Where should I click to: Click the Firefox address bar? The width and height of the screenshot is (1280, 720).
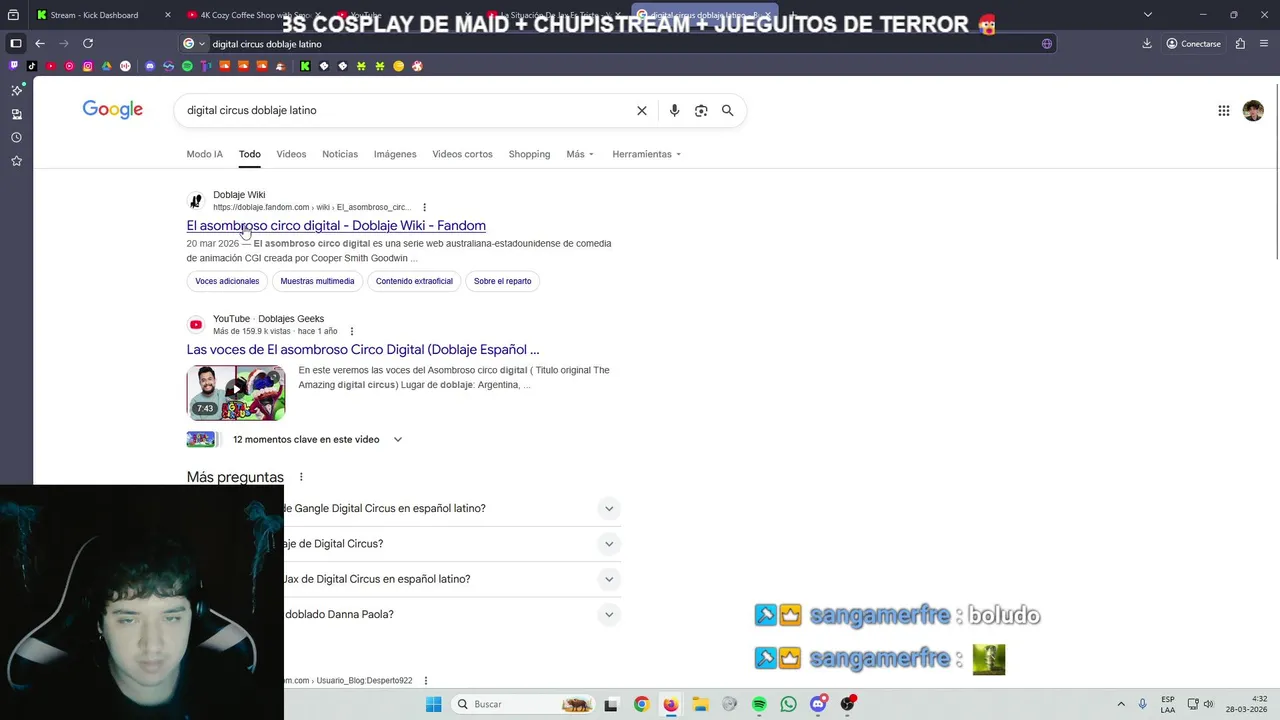click(620, 44)
